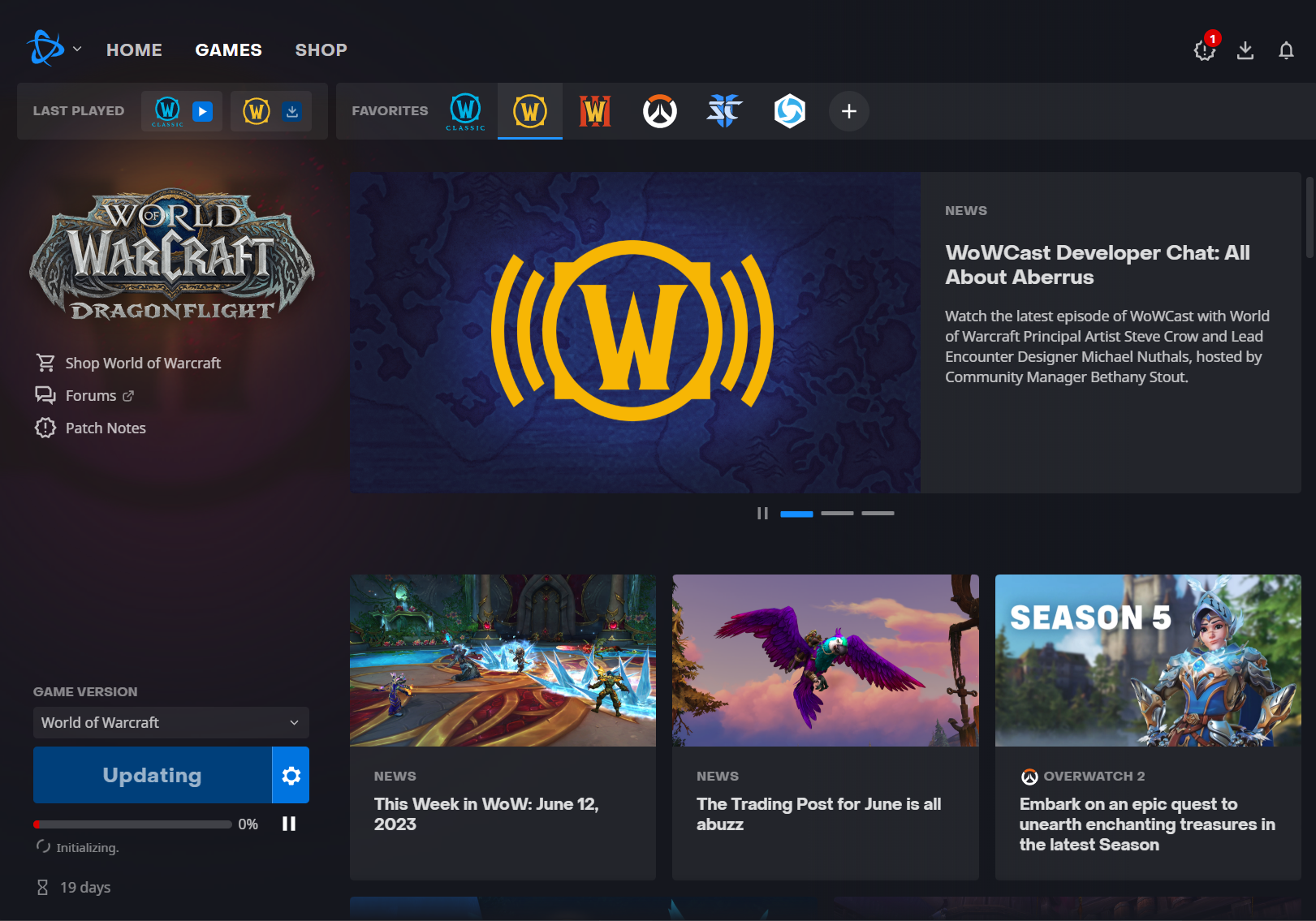Screen dimensions: 1316x921
Task: Open StarCraft in Favorites
Action: tap(724, 111)
